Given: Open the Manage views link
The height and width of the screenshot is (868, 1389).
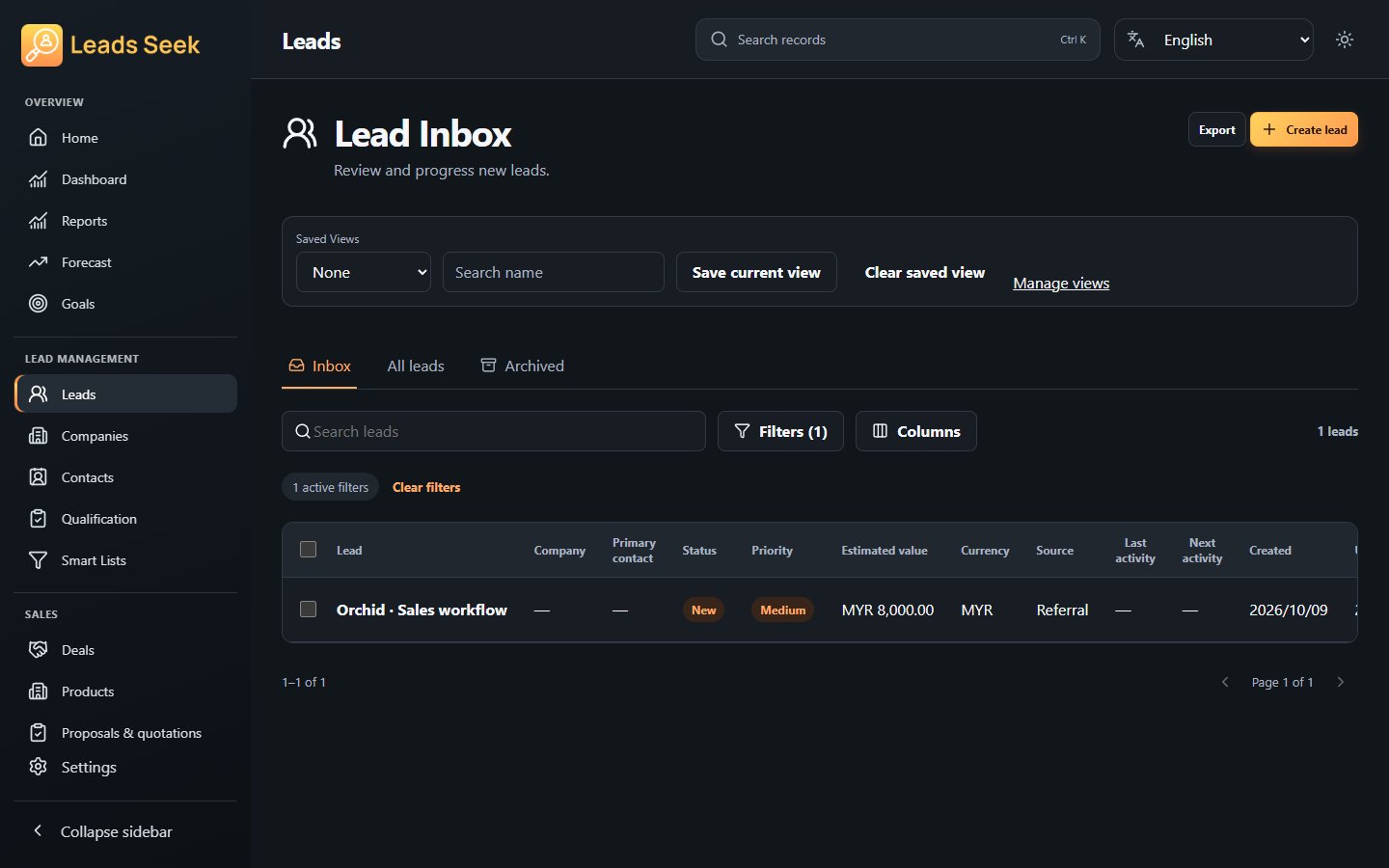Looking at the screenshot, I should pyautogui.click(x=1061, y=283).
